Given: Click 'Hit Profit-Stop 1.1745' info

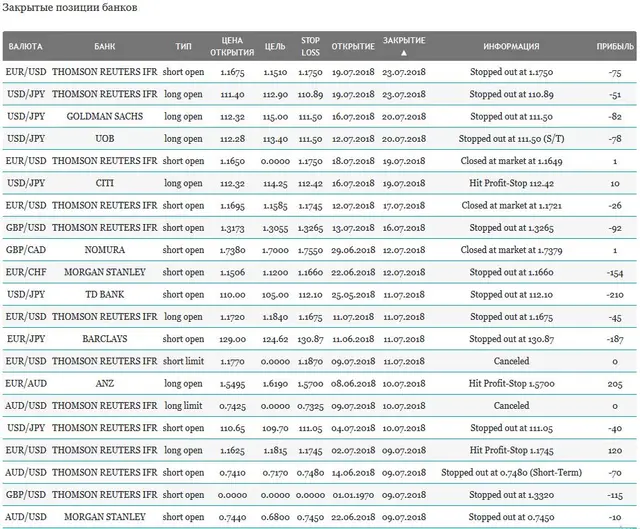Looking at the screenshot, I should pos(511,450).
